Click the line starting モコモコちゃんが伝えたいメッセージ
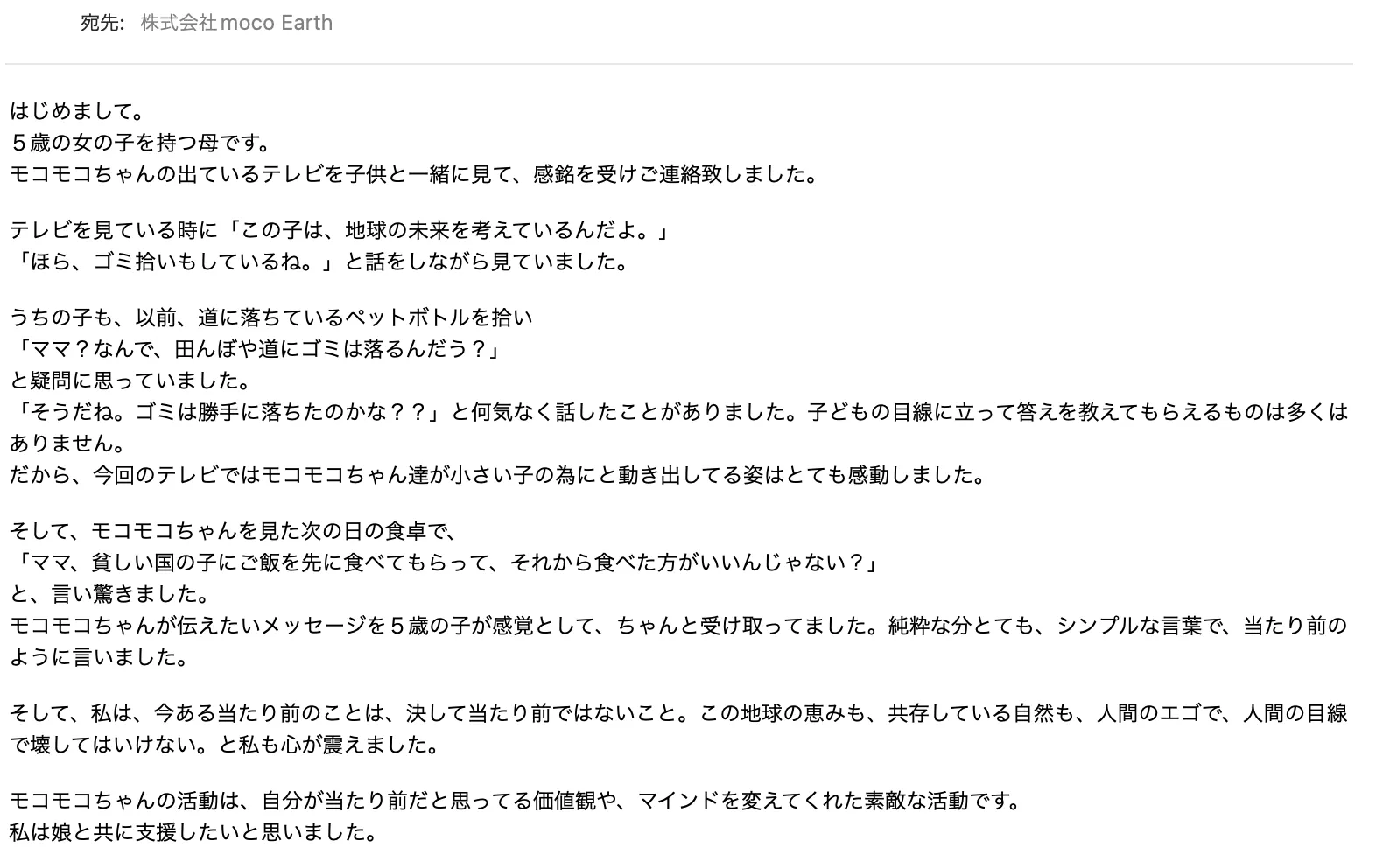Screen dimensions: 1376x868 677,626
